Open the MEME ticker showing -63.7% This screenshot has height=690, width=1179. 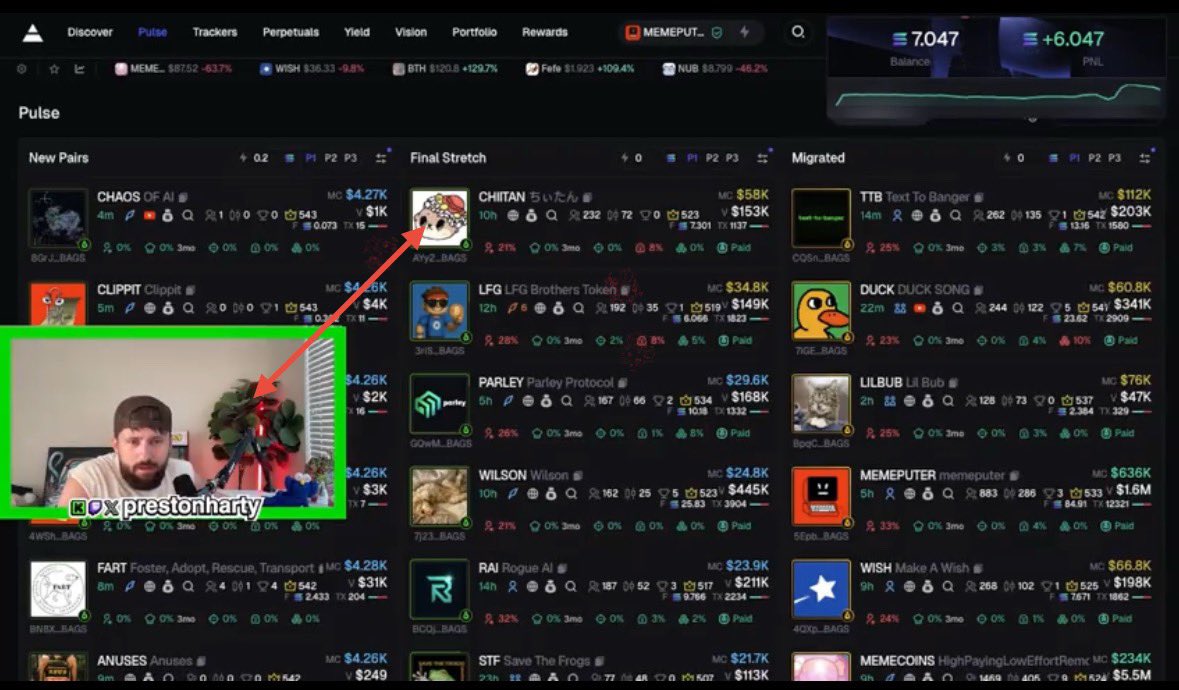(x=174, y=68)
